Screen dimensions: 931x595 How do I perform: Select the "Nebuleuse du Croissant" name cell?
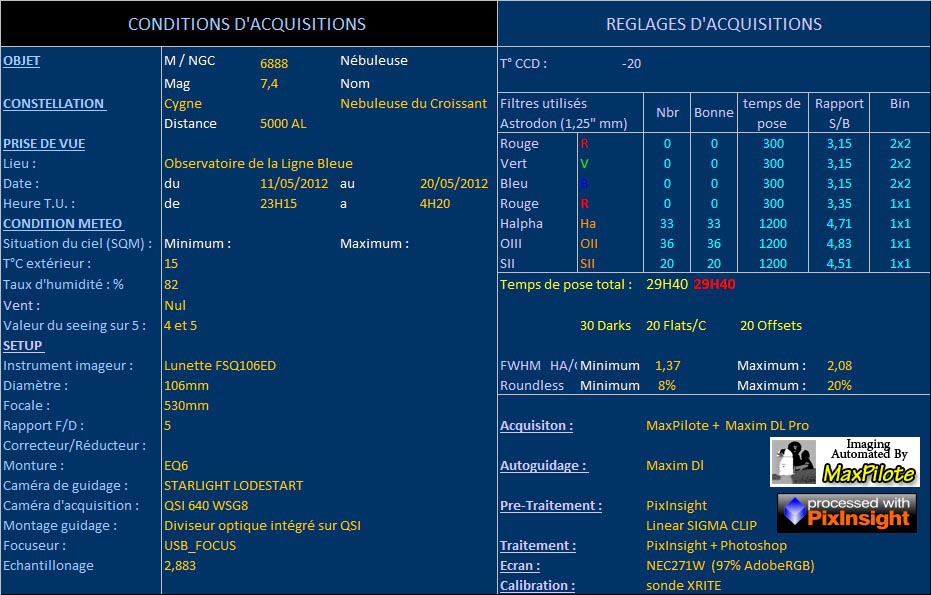[x=413, y=104]
